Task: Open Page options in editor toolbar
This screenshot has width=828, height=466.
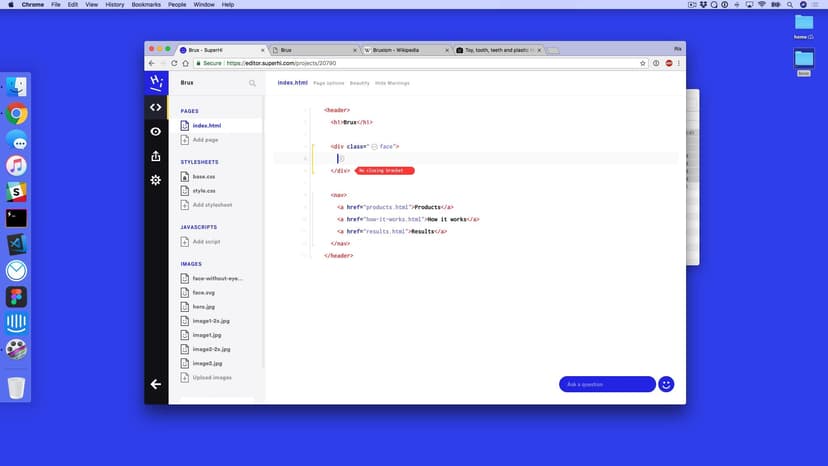Action: 328,83
